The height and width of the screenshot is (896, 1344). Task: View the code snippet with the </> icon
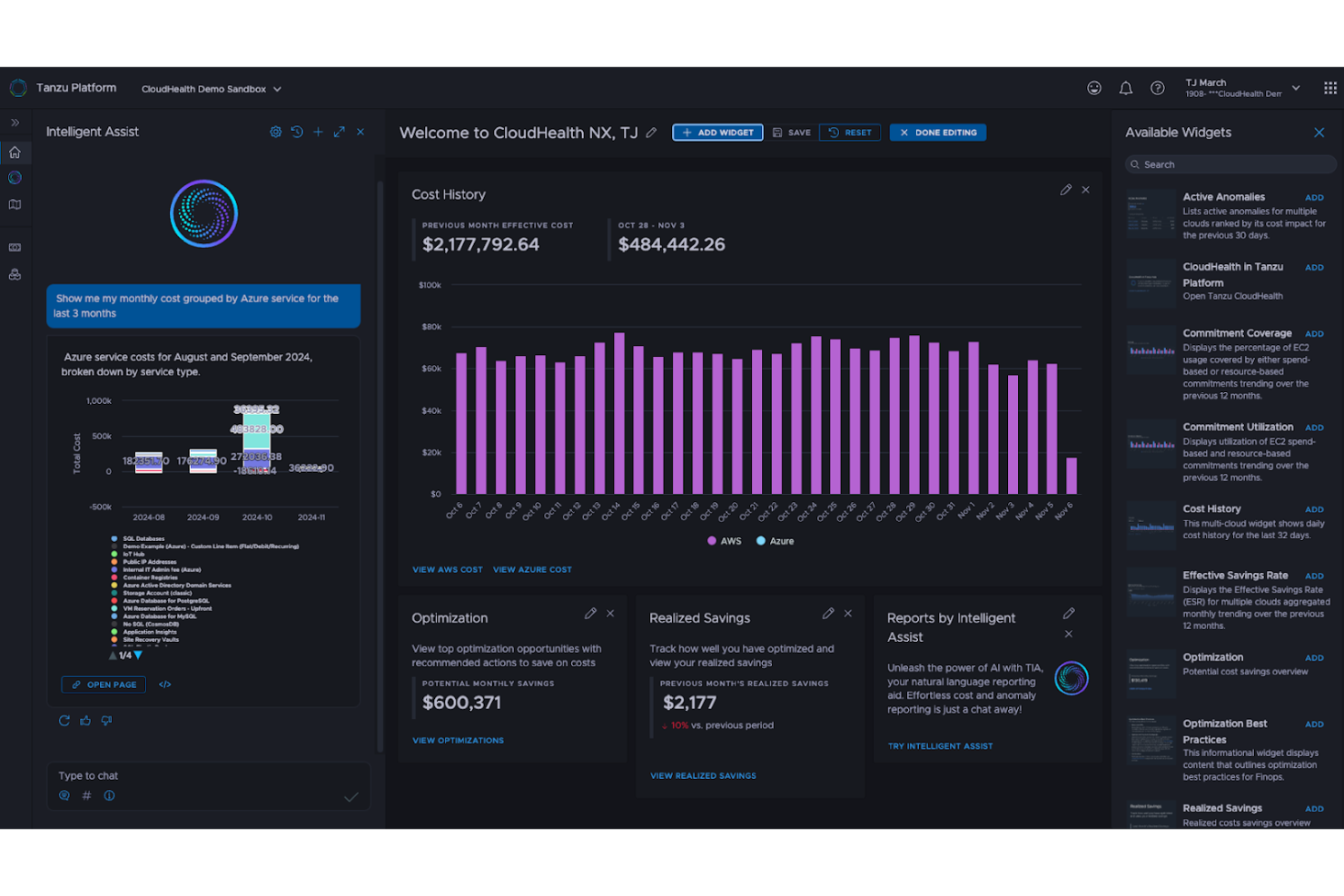coord(164,684)
